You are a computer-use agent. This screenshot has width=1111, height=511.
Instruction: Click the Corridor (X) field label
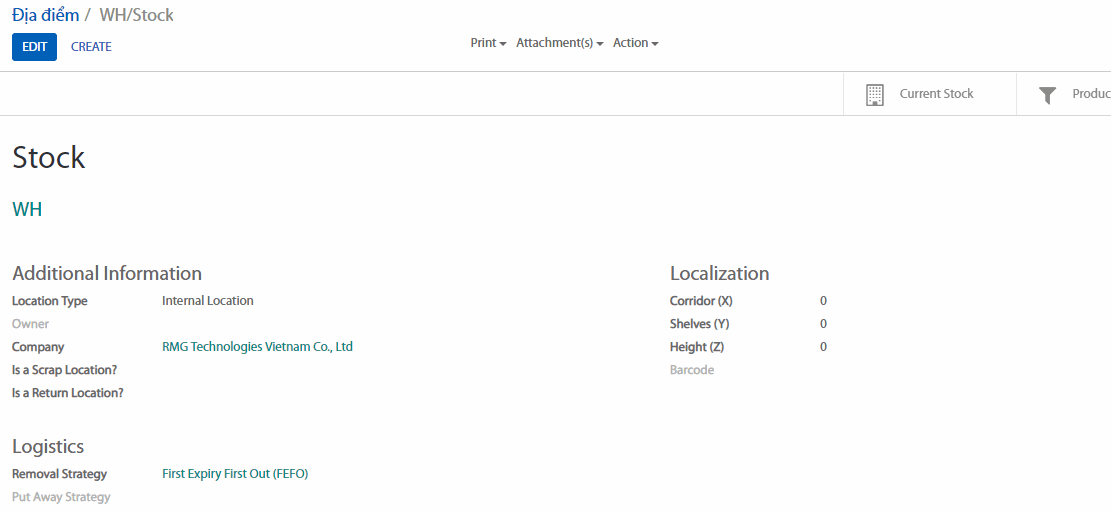pos(701,301)
